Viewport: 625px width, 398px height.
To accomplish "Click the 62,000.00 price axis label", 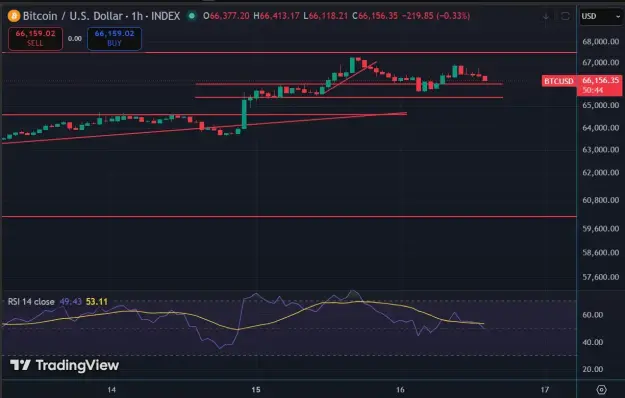I will pyautogui.click(x=601, y=173).
